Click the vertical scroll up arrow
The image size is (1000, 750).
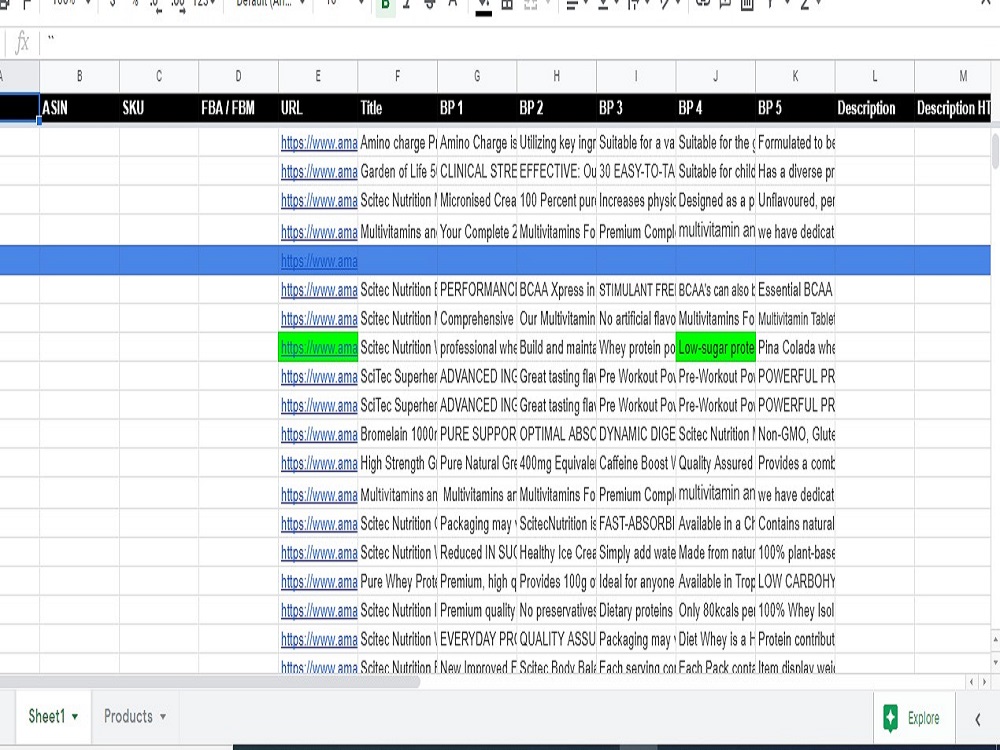tap(995, 638)
